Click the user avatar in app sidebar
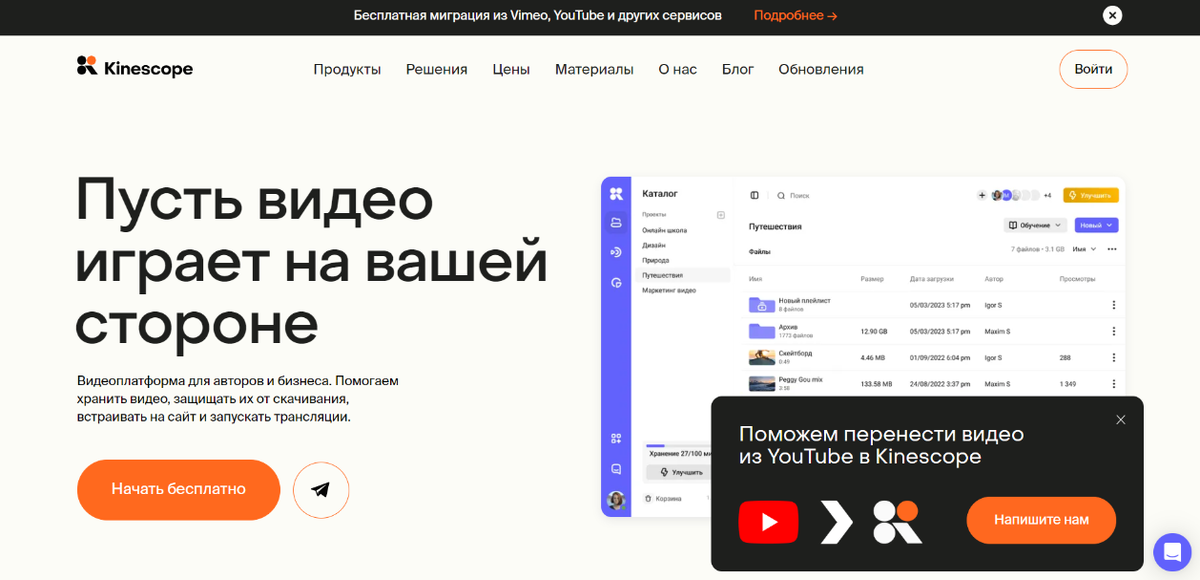The width and height of the screenshot is (1200, 580). 616,500
